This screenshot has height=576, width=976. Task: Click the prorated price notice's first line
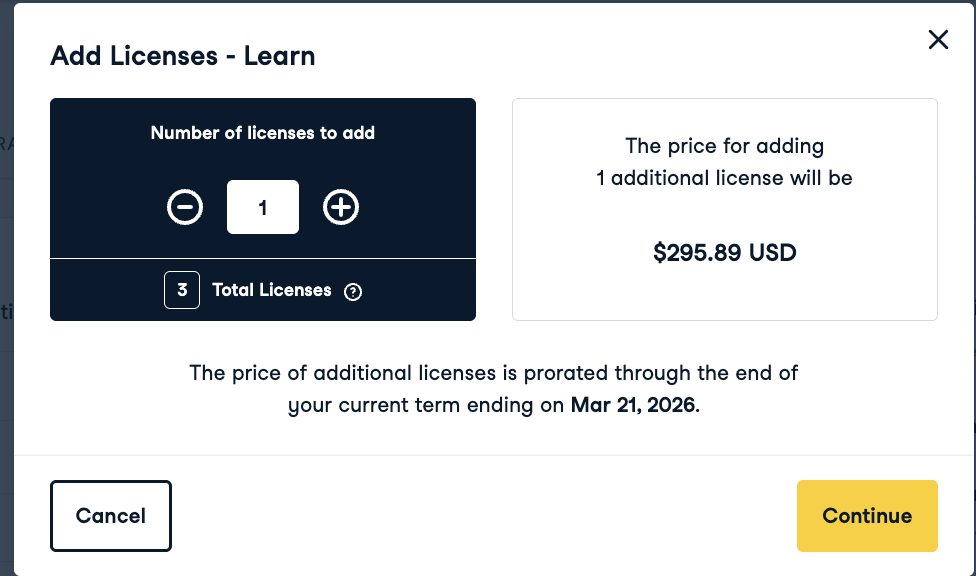pos(493,373)
